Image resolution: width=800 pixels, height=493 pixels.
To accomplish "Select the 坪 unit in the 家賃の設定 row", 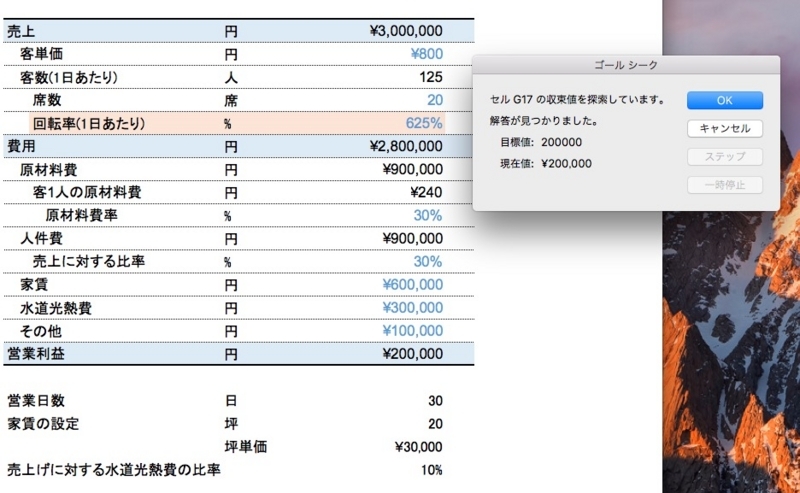I will [x=231, y=424].
